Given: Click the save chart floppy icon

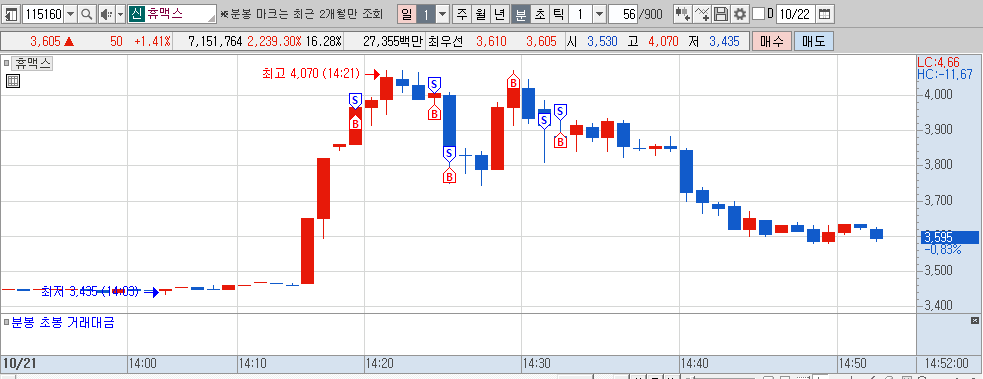Looking at the screenshot, I should coord(721,14).
